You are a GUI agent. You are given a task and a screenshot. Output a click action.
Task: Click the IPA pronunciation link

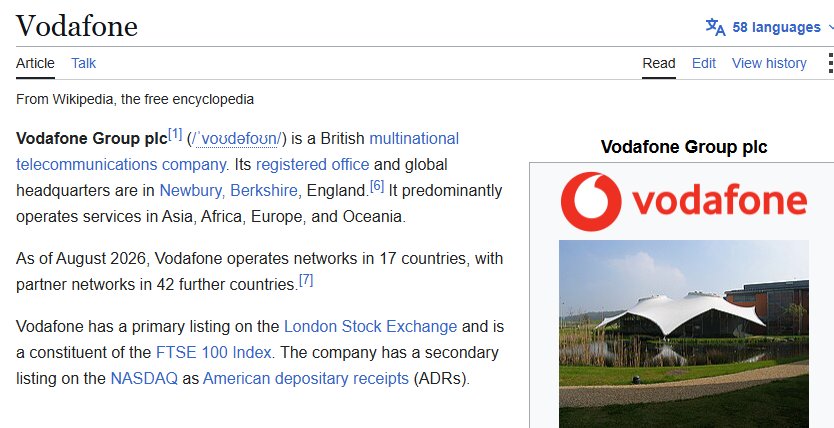pyautogui.click(x=236, y=139)
